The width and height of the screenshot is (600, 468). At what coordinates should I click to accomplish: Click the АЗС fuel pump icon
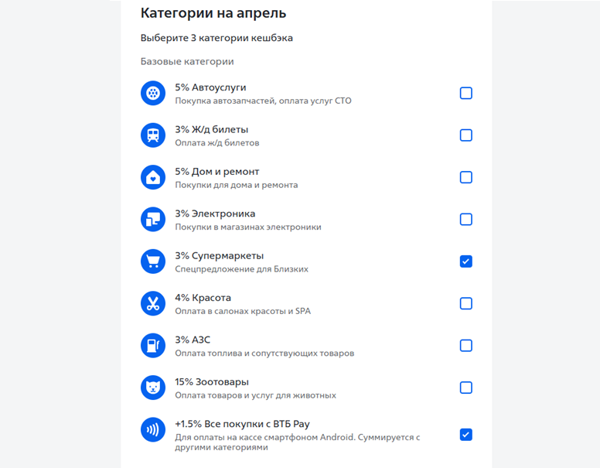click(x=152, y=345)
